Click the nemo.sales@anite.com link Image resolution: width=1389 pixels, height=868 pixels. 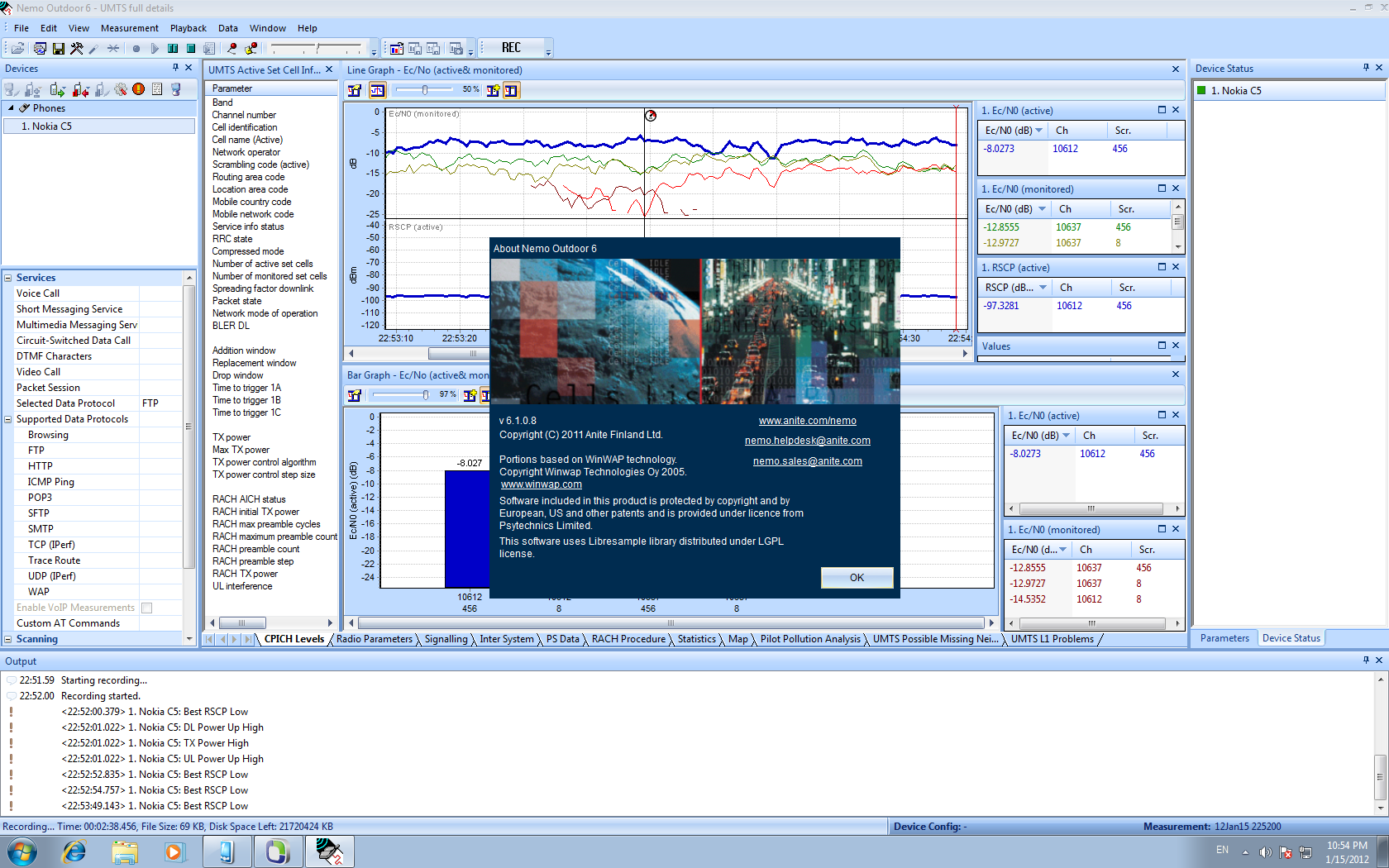click(x=807, y=461)
